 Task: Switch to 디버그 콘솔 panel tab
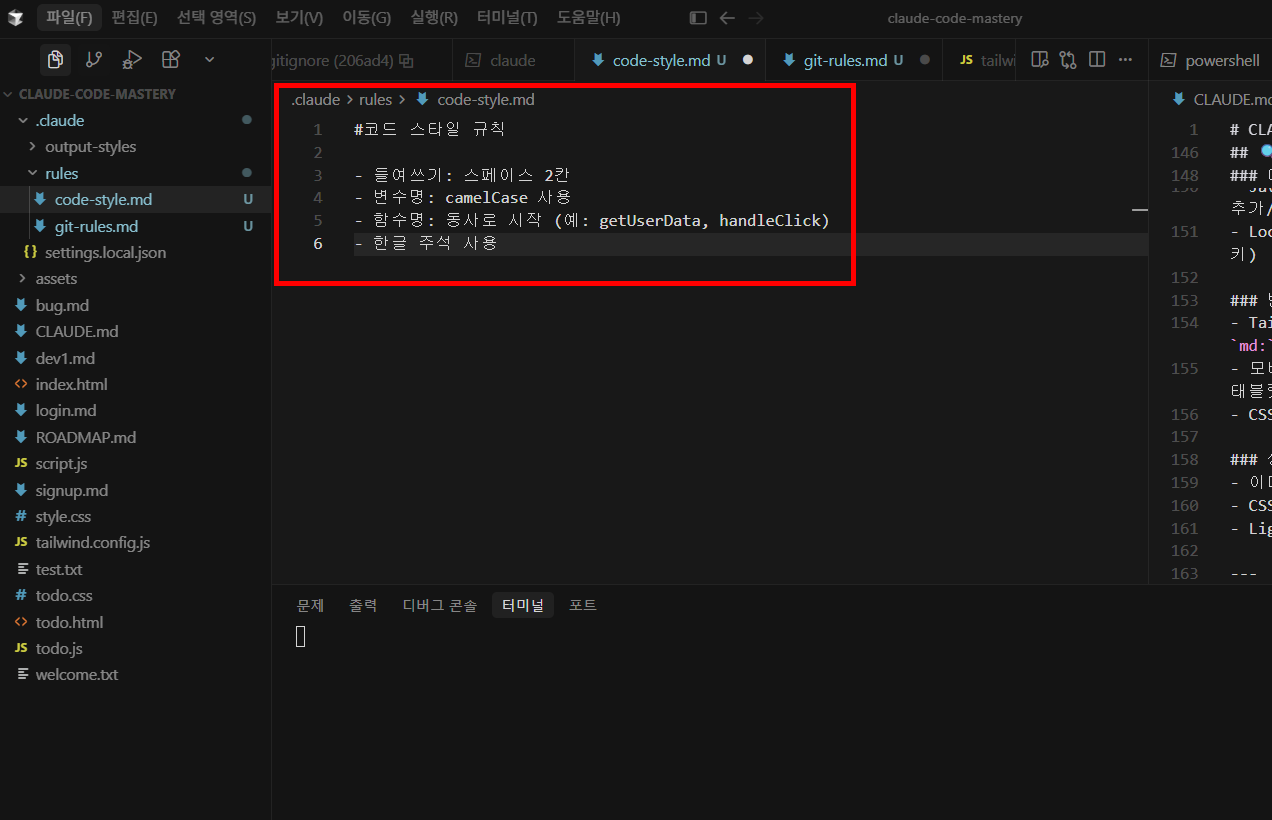tap(440, 605)
